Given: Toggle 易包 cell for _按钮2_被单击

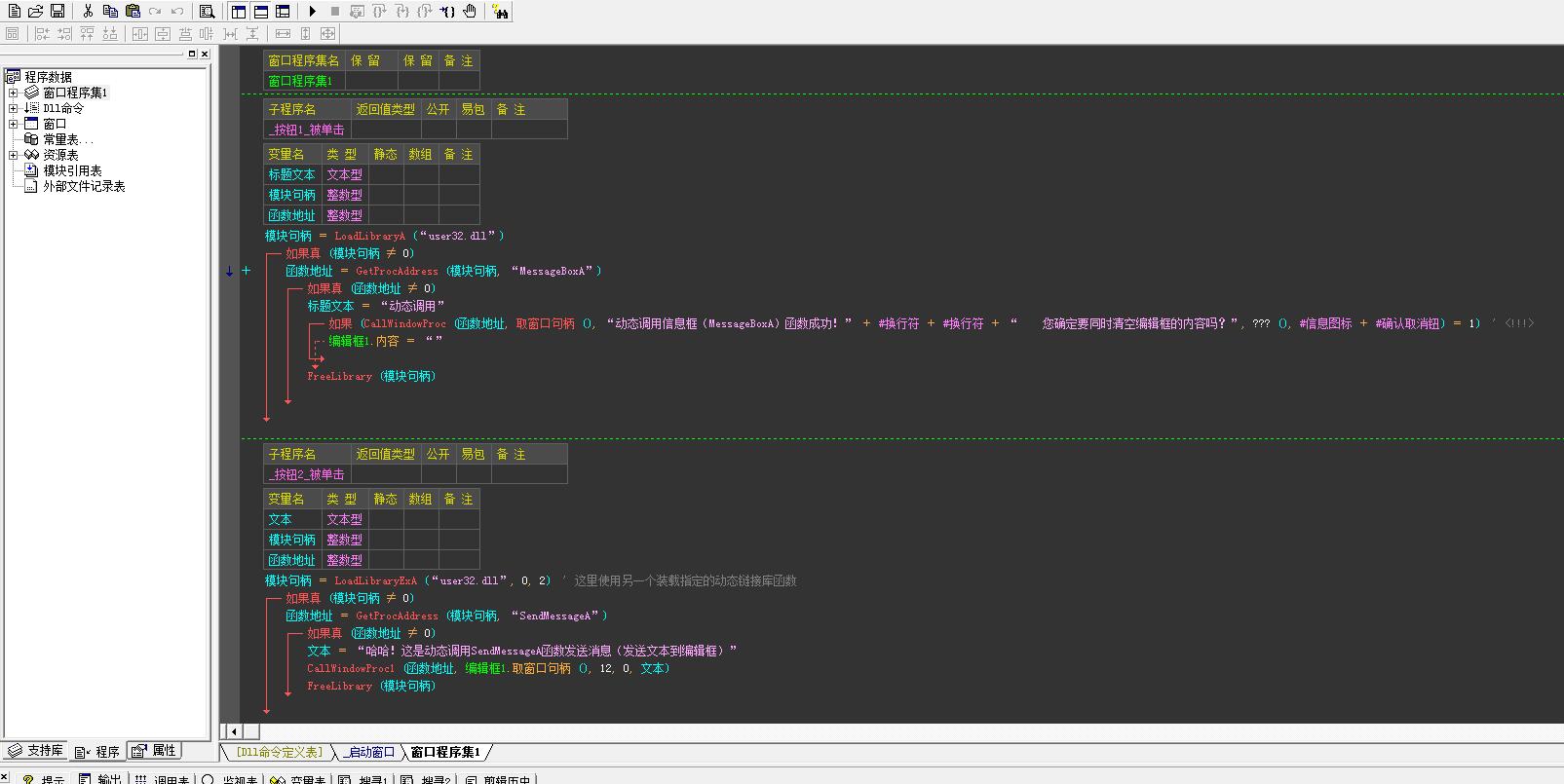Looking at the screenshot, I should point(473,474).
